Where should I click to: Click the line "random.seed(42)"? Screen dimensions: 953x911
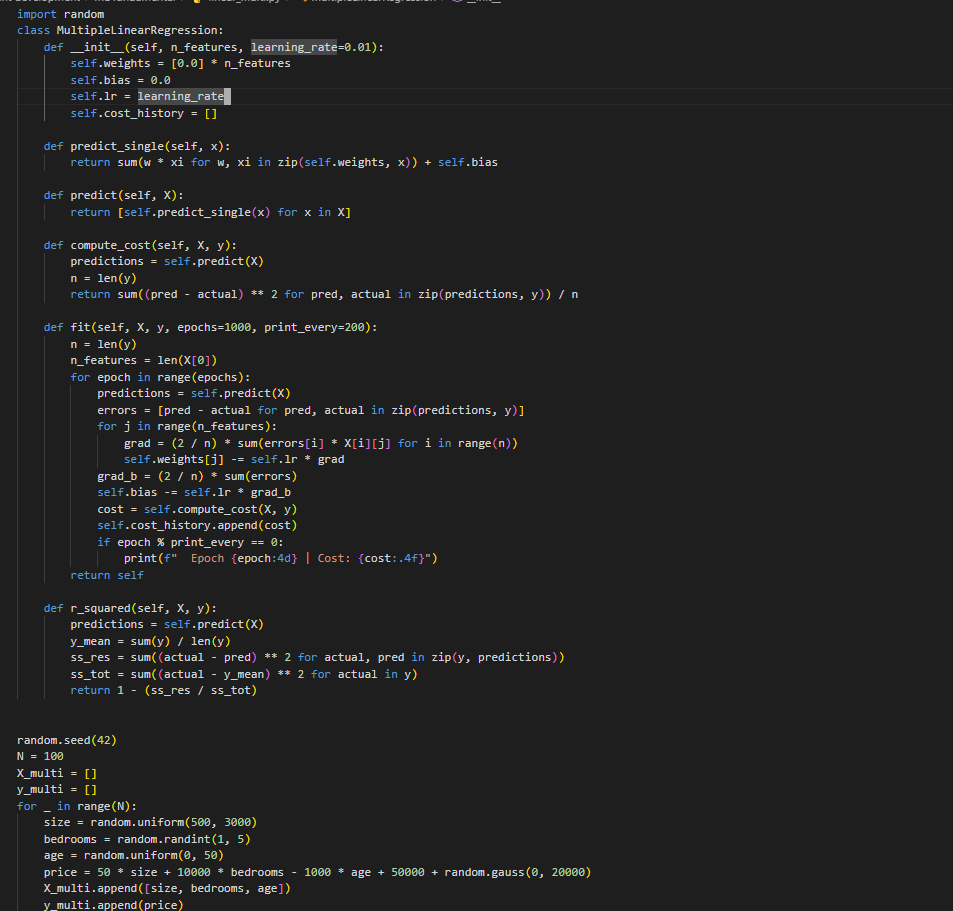(67, 740)
